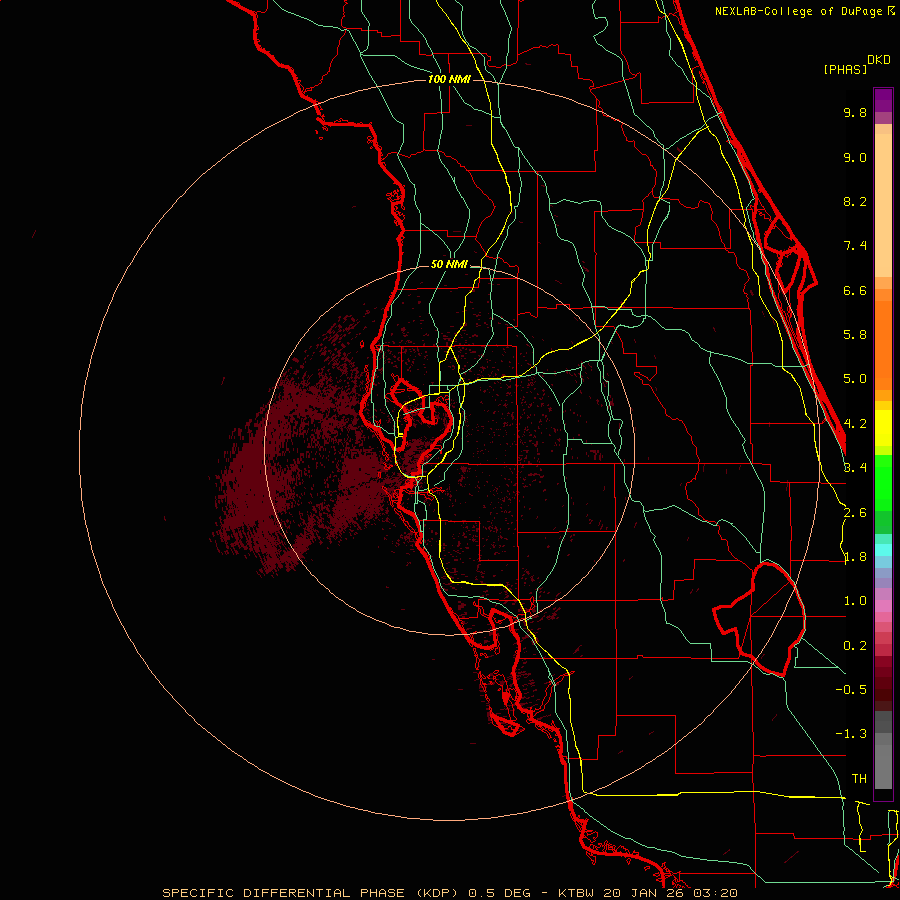Click the 03:20 timestamp in caption
900x900 pixels.
715,893
